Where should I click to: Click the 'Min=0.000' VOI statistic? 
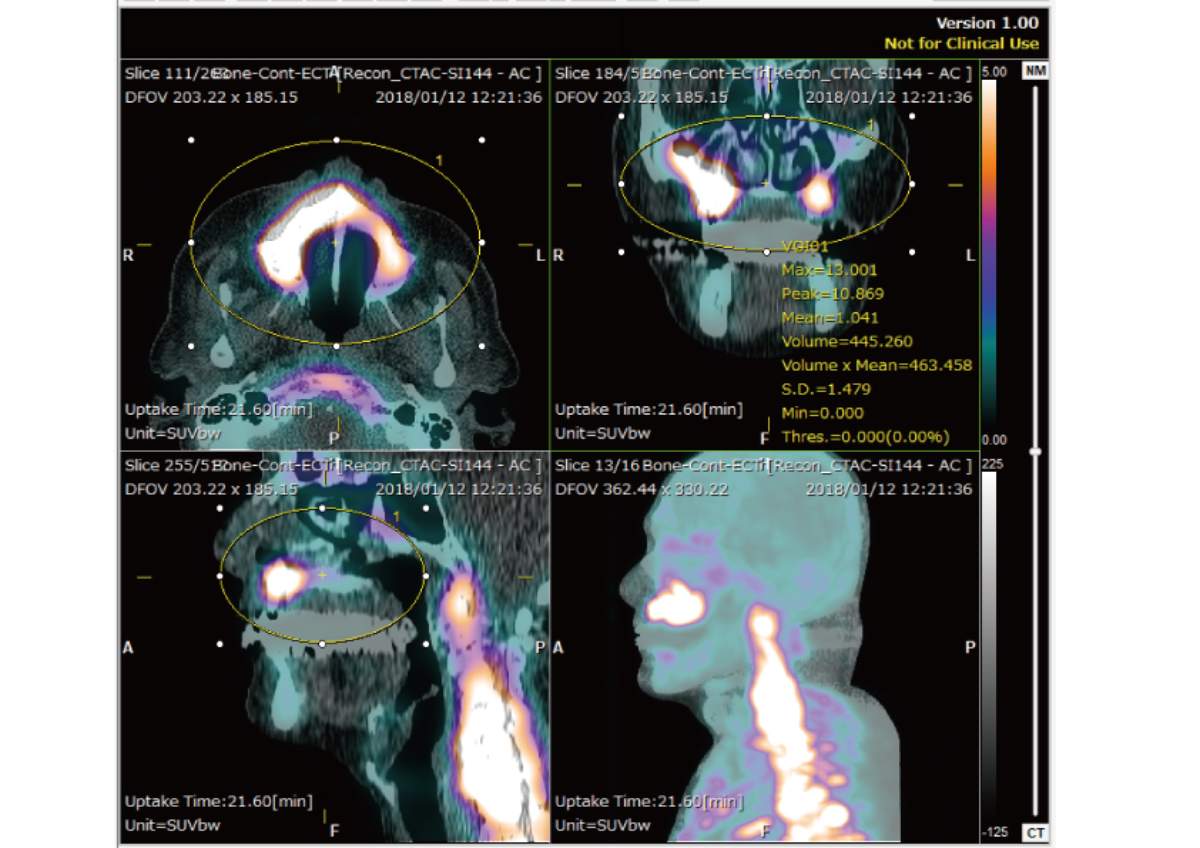coord(822,413)
